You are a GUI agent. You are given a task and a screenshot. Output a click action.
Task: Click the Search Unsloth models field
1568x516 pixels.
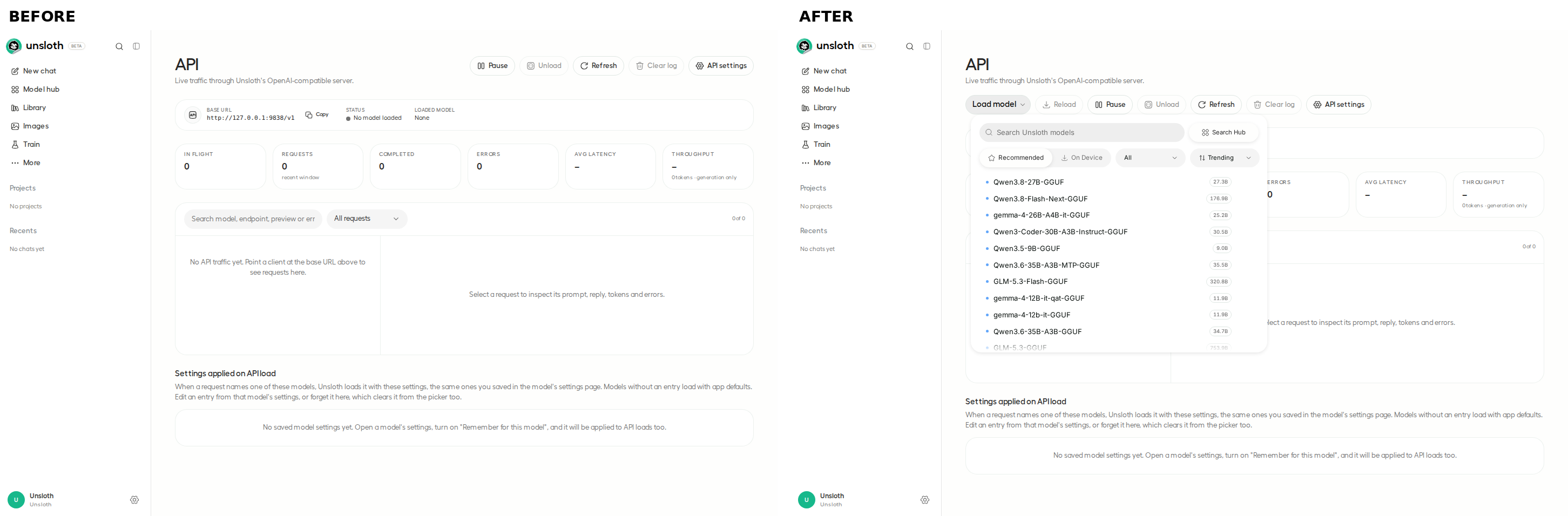[1082, 132]
